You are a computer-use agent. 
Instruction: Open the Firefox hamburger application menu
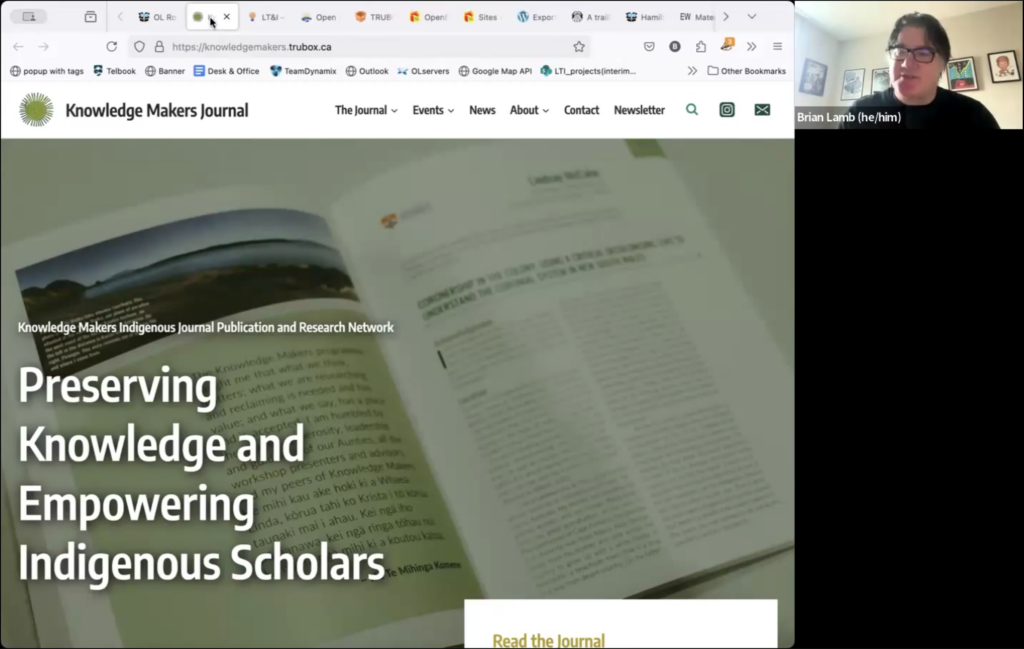pos(777,46)
